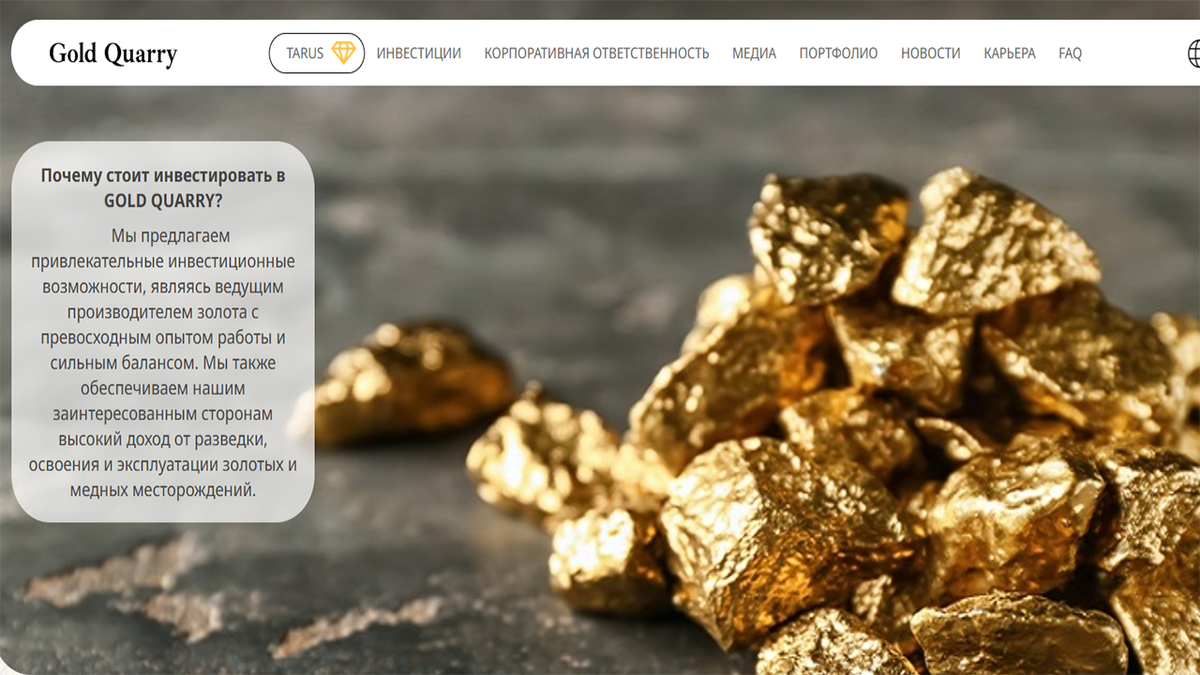
Task: Navigate to НОВОСТИ page
Action: pyautogui.click(x=930, y=53)
